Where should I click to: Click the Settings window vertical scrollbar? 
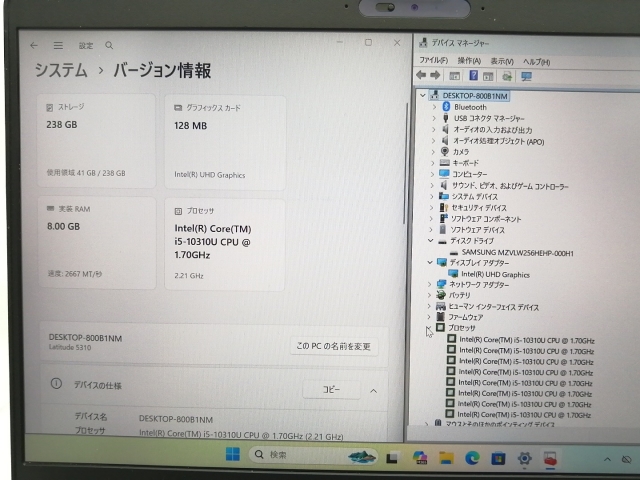406,163
